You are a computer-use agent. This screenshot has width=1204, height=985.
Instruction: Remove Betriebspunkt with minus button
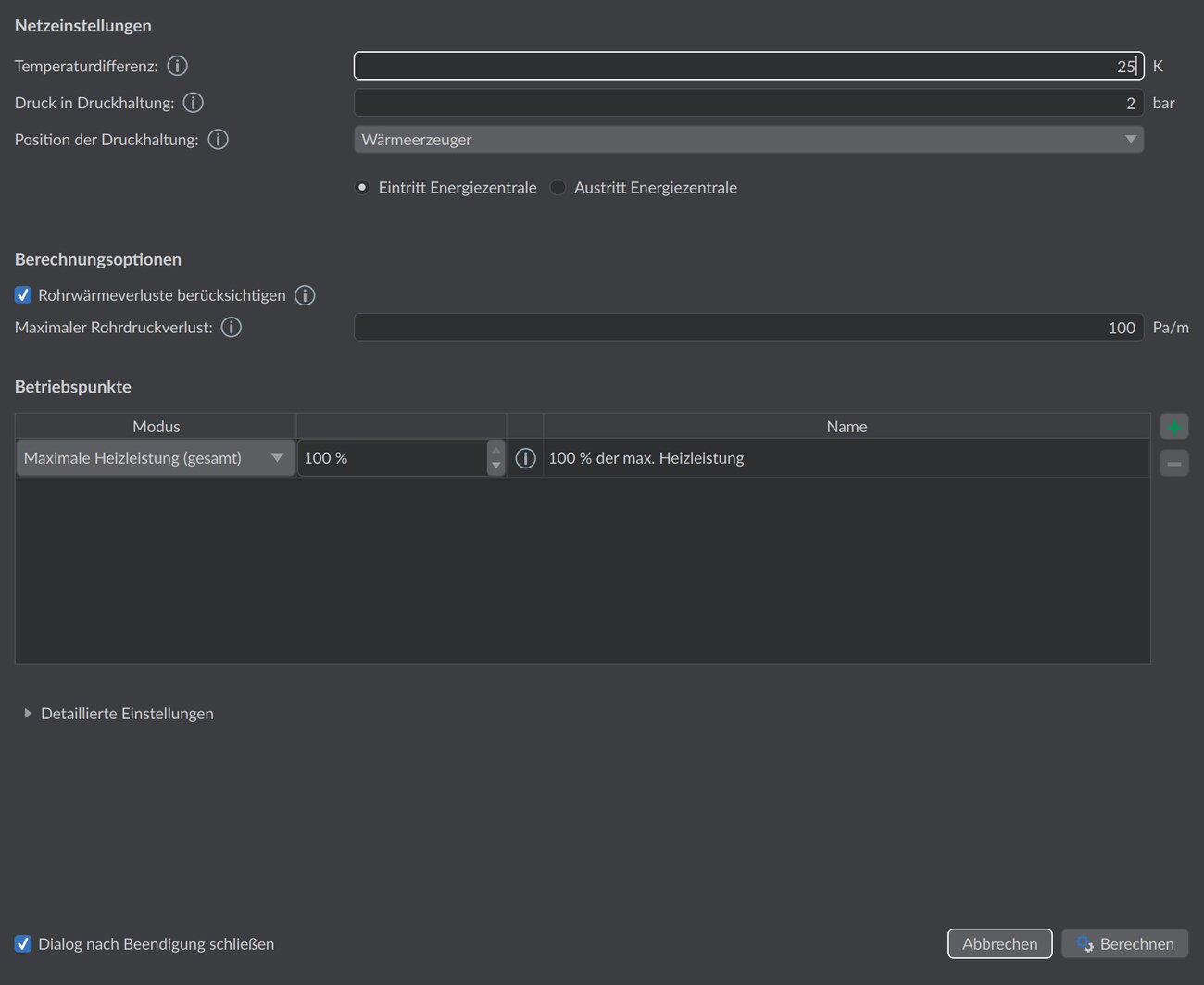tap(1174, 463)
